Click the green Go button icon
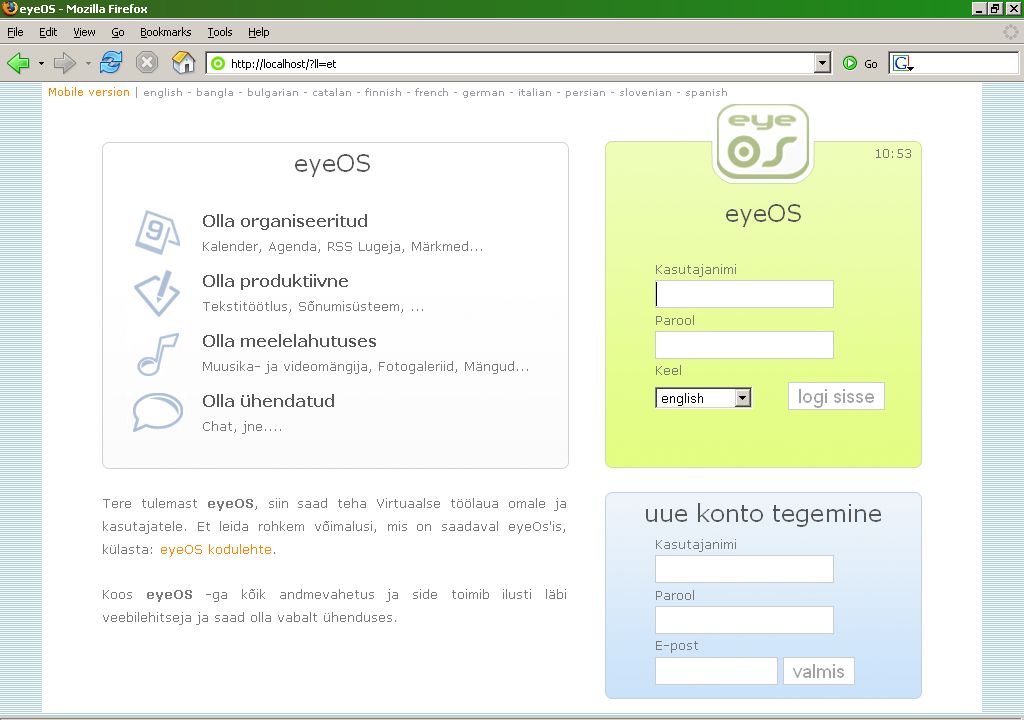Screen dimensions: 1024x720 click(x=850, y=63)
